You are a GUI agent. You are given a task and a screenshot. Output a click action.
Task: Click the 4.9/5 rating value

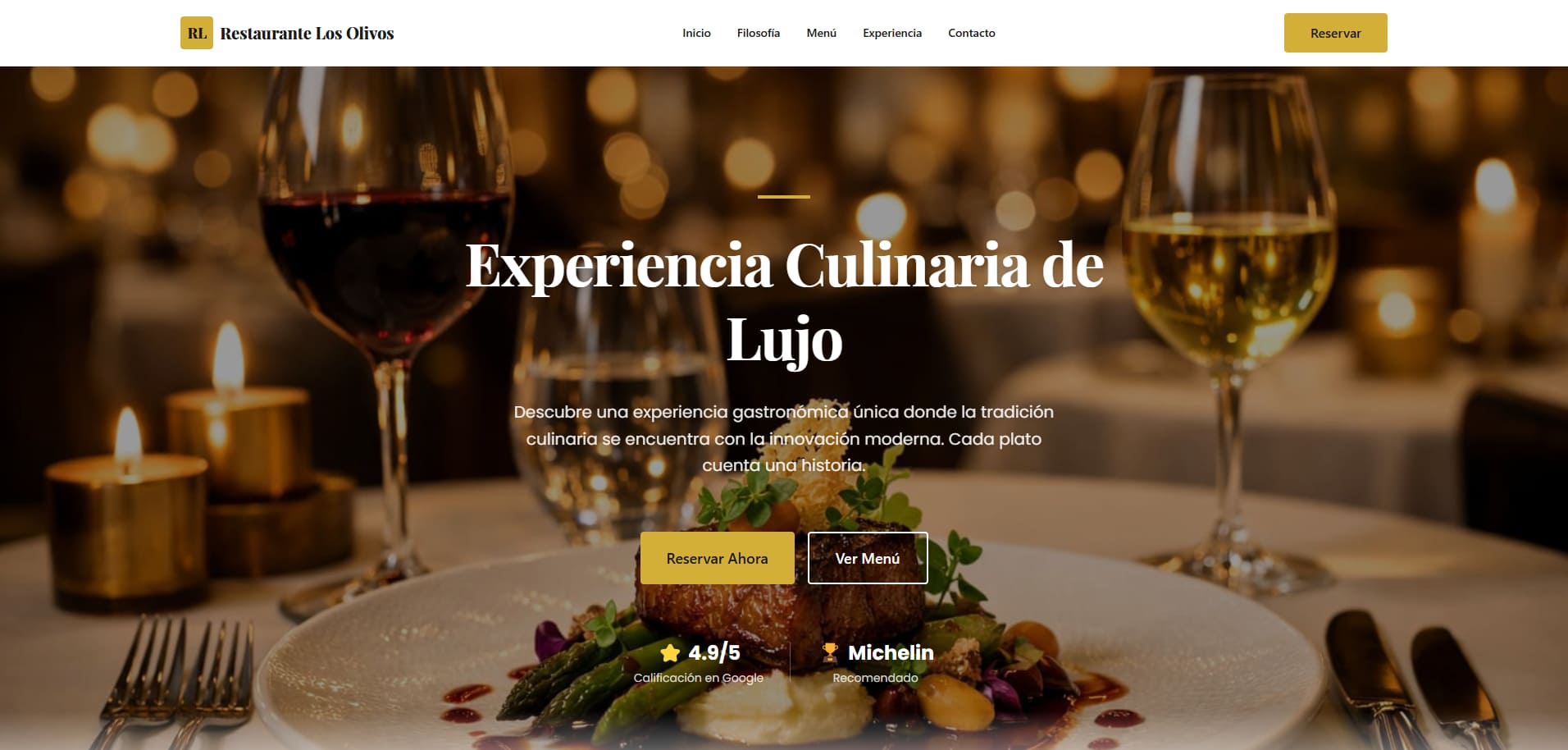714,652
